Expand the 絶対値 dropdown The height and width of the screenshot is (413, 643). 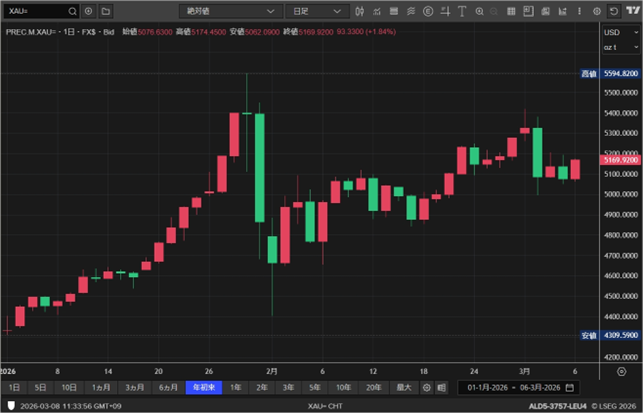tap(231, 11)
